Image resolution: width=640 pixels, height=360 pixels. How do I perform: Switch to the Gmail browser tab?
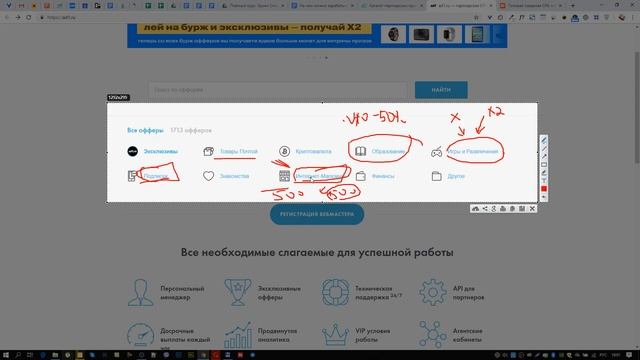pos(21,6)
